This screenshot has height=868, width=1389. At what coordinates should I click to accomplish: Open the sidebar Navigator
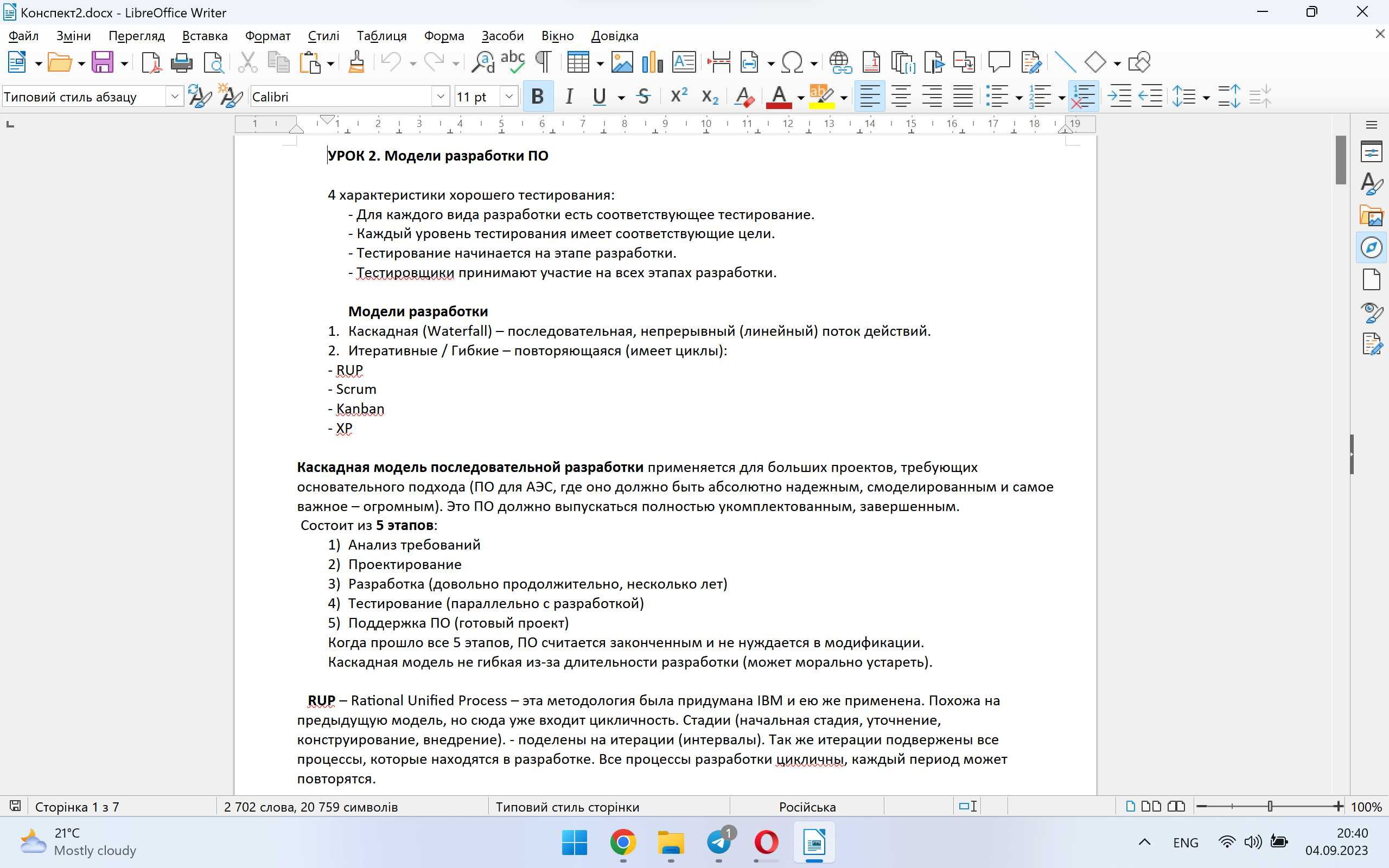[1371, 247]
